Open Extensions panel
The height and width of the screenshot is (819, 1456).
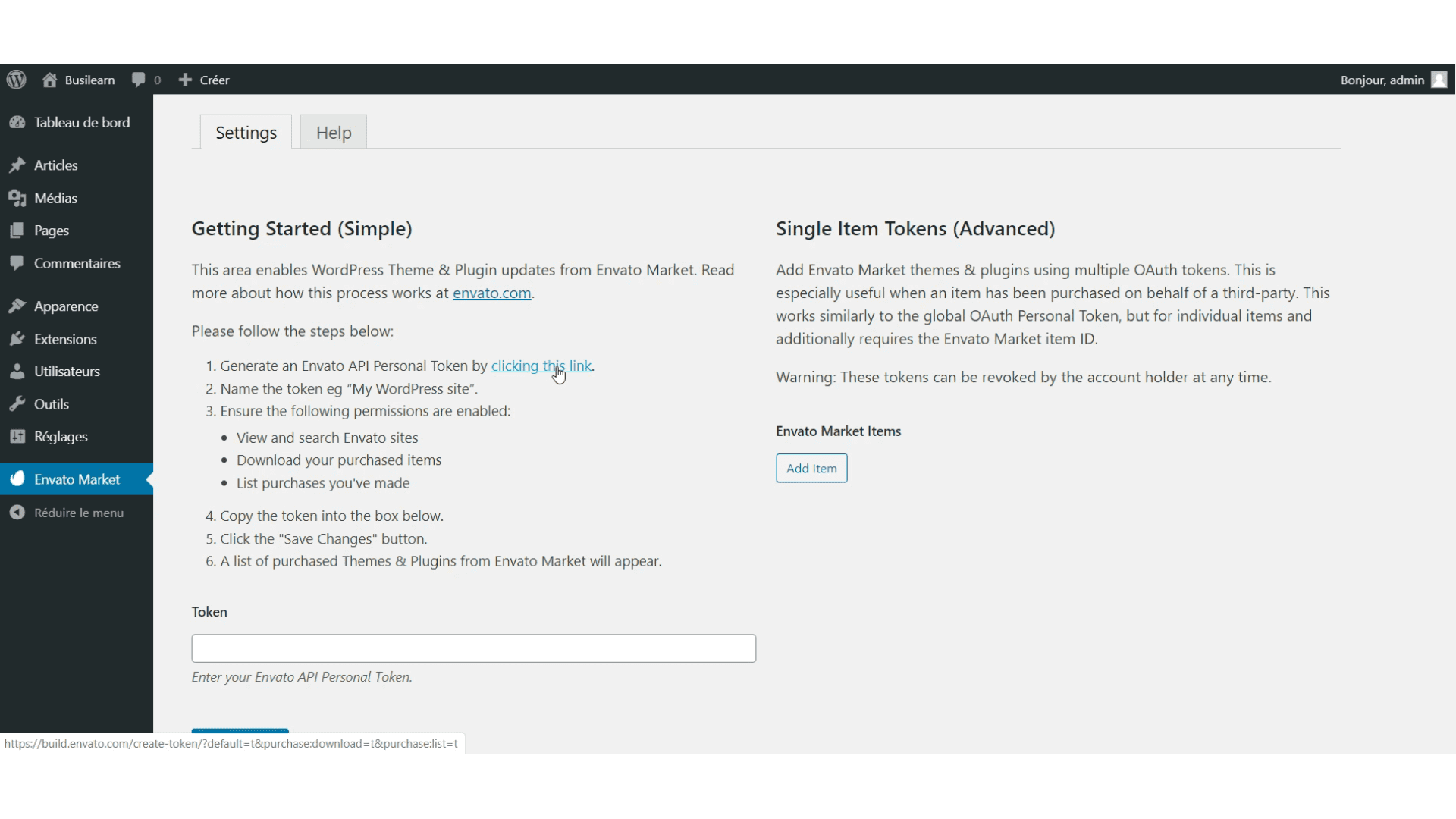click(x=65, y=338)
